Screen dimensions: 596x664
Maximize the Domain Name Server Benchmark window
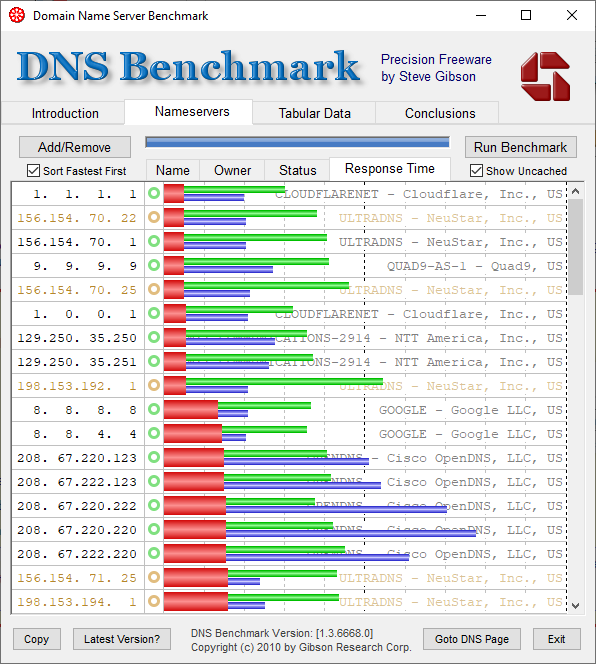pyautogui.click(x=526, y=16)
